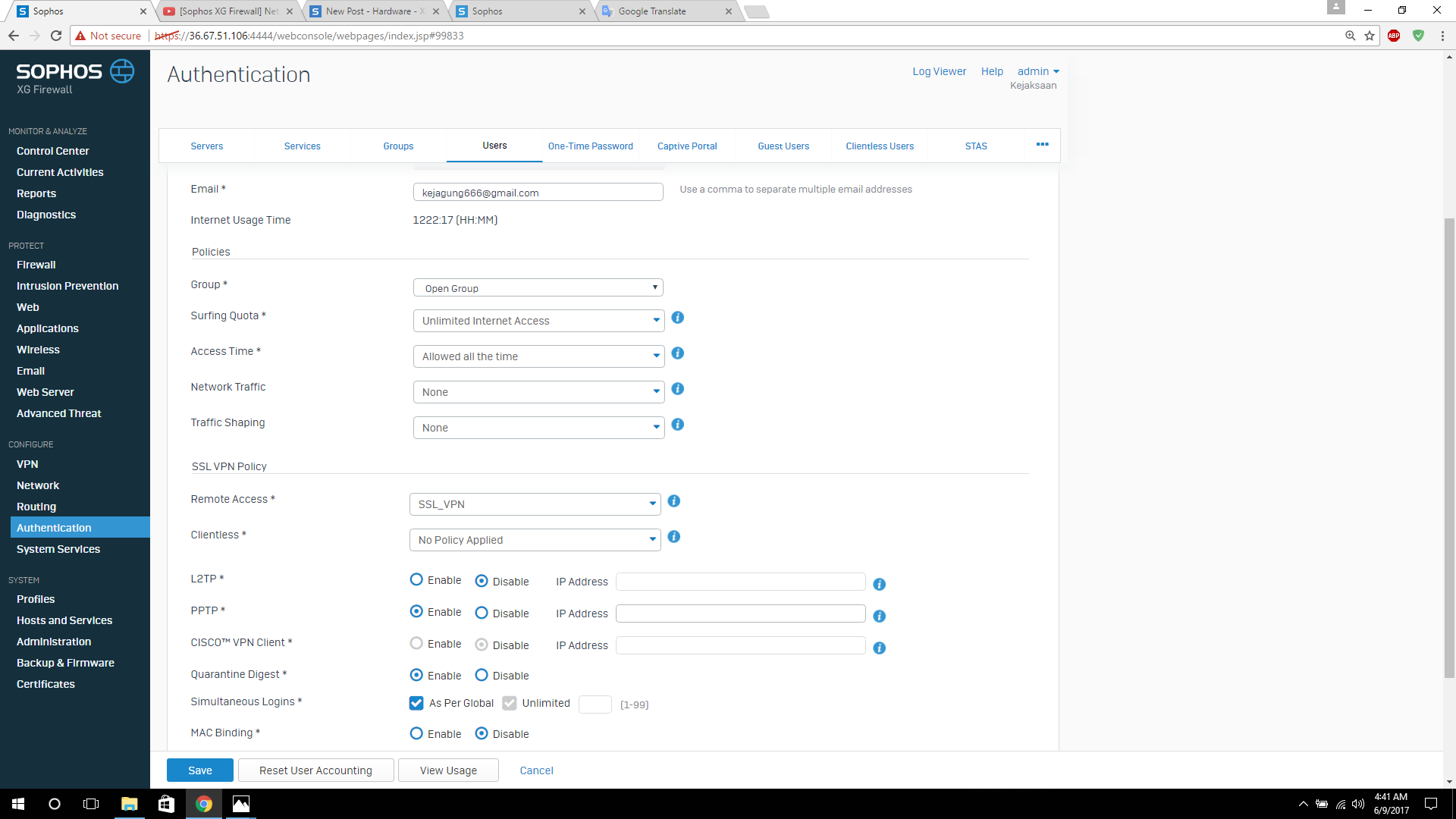Open the Captive Portal tab
The image size is (1456, 819).
(687, 146)
